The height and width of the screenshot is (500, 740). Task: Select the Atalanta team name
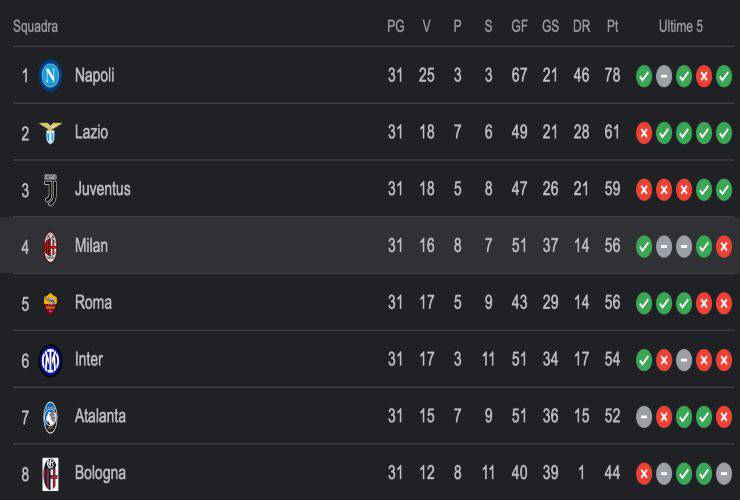[x=100, y=416]
